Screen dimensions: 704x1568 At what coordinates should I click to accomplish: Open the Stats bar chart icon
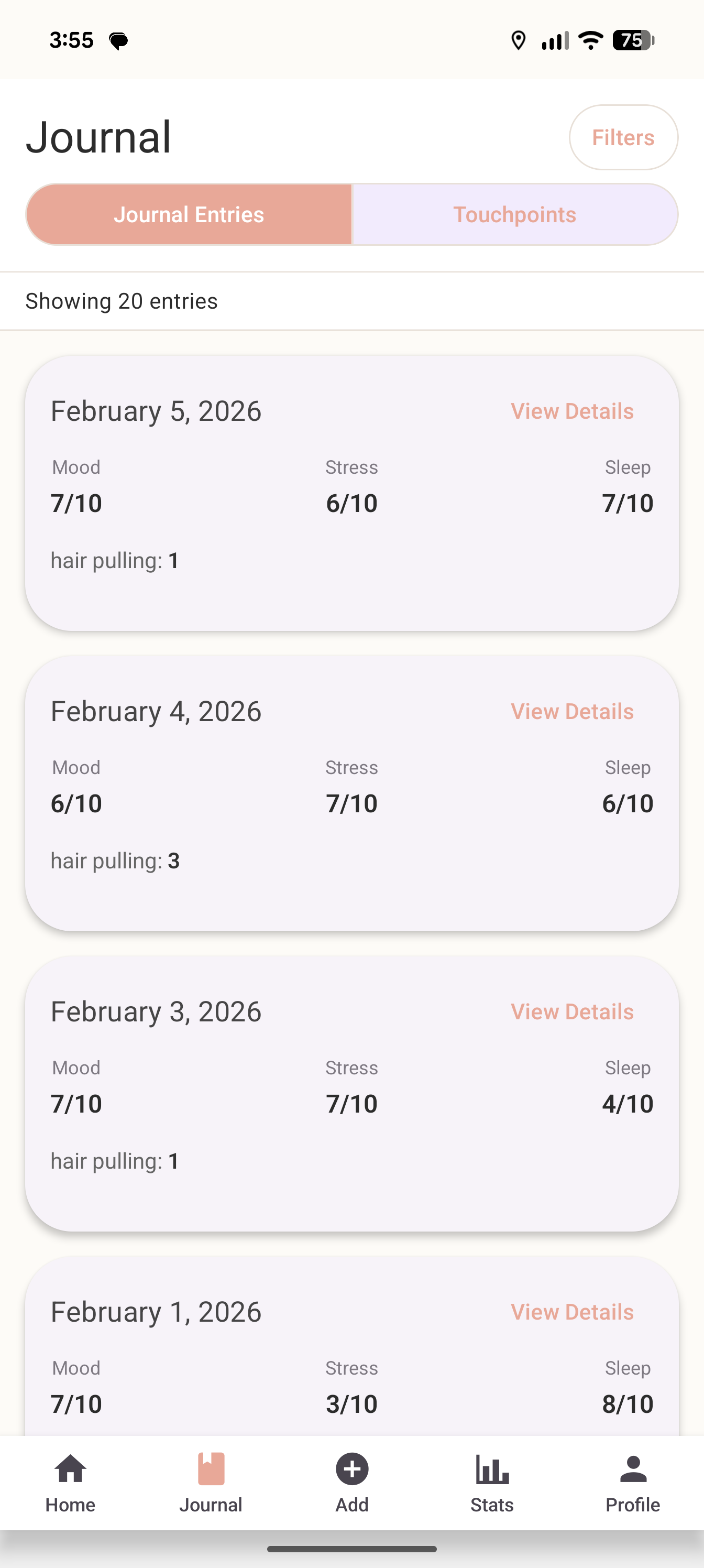tap(492, 1470)
